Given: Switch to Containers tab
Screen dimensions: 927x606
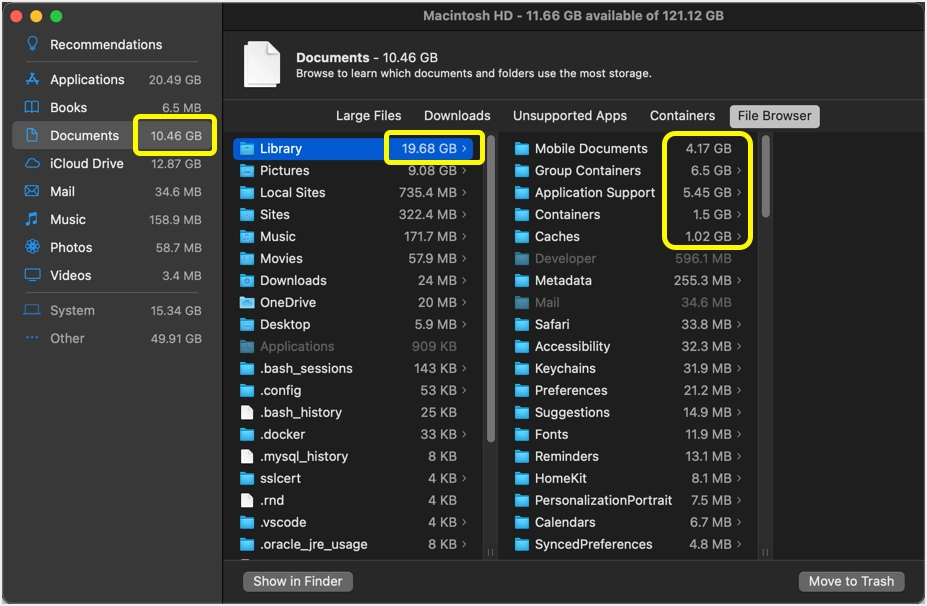Looking at the screenshot, I should [682, 115].
